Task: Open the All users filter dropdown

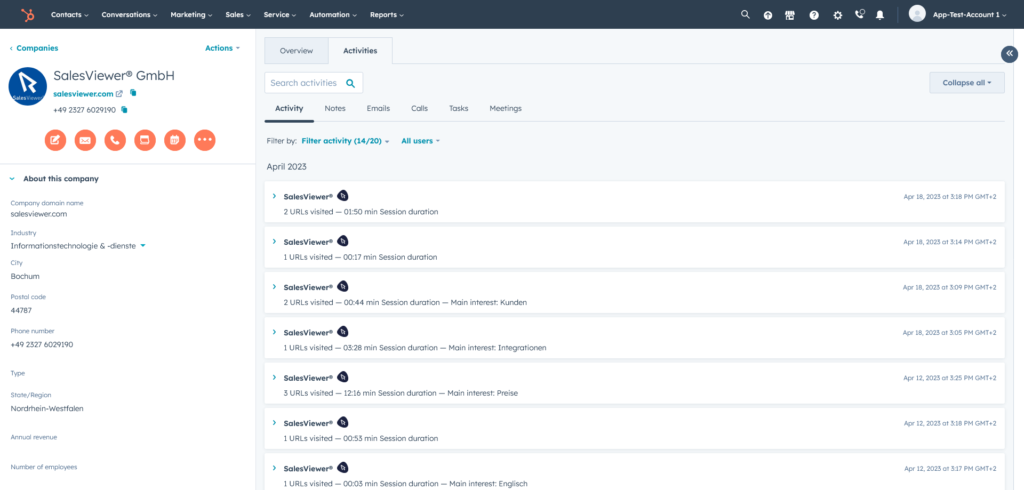Action: coord(420,141)
